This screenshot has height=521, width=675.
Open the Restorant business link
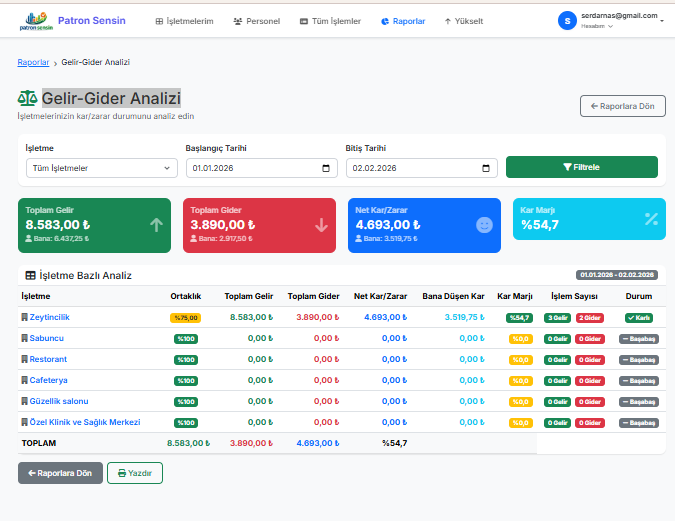[x=48, y=360]
